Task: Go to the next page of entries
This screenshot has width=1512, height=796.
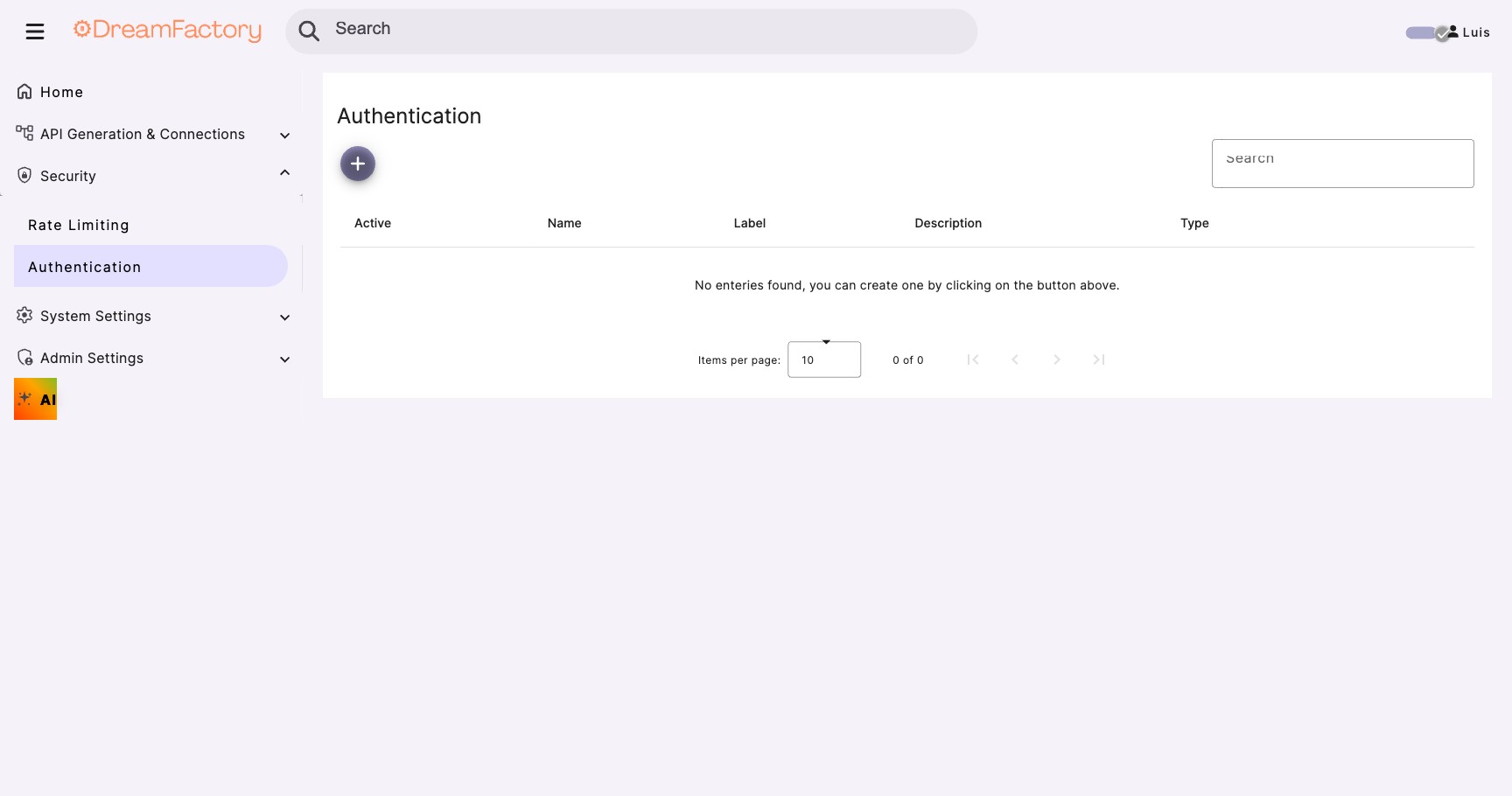Action: pos(1056,360)
